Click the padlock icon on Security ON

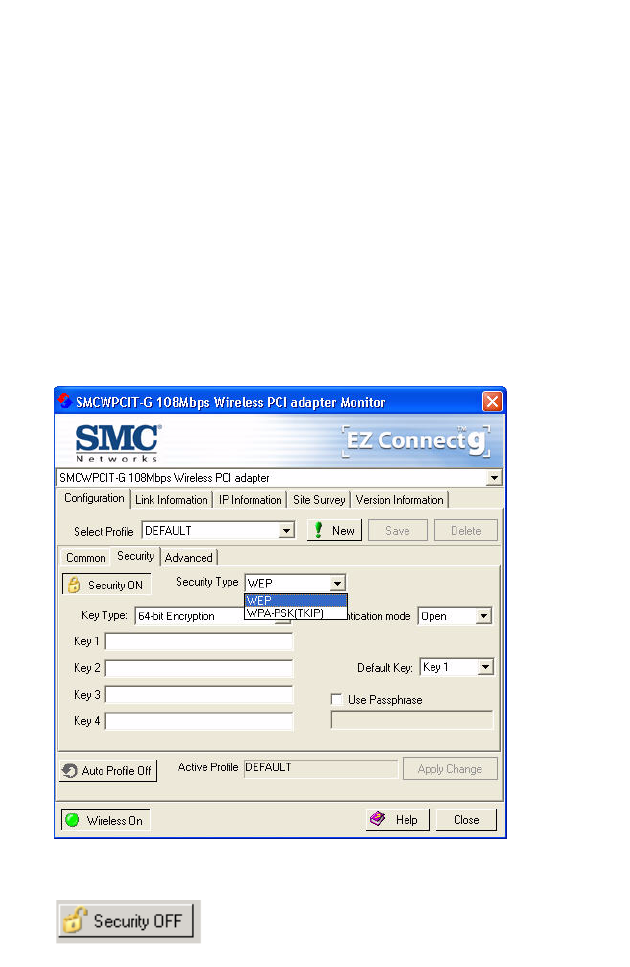74,585
